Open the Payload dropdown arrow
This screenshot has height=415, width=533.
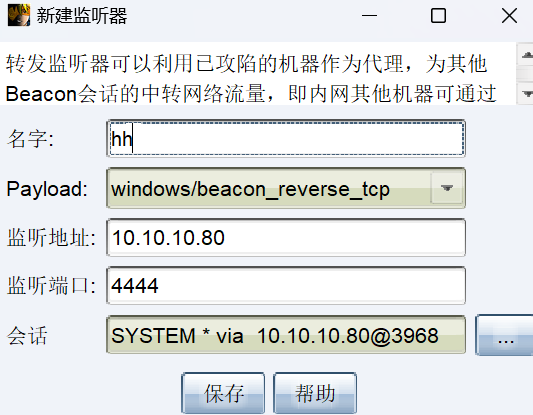(447, 188)
